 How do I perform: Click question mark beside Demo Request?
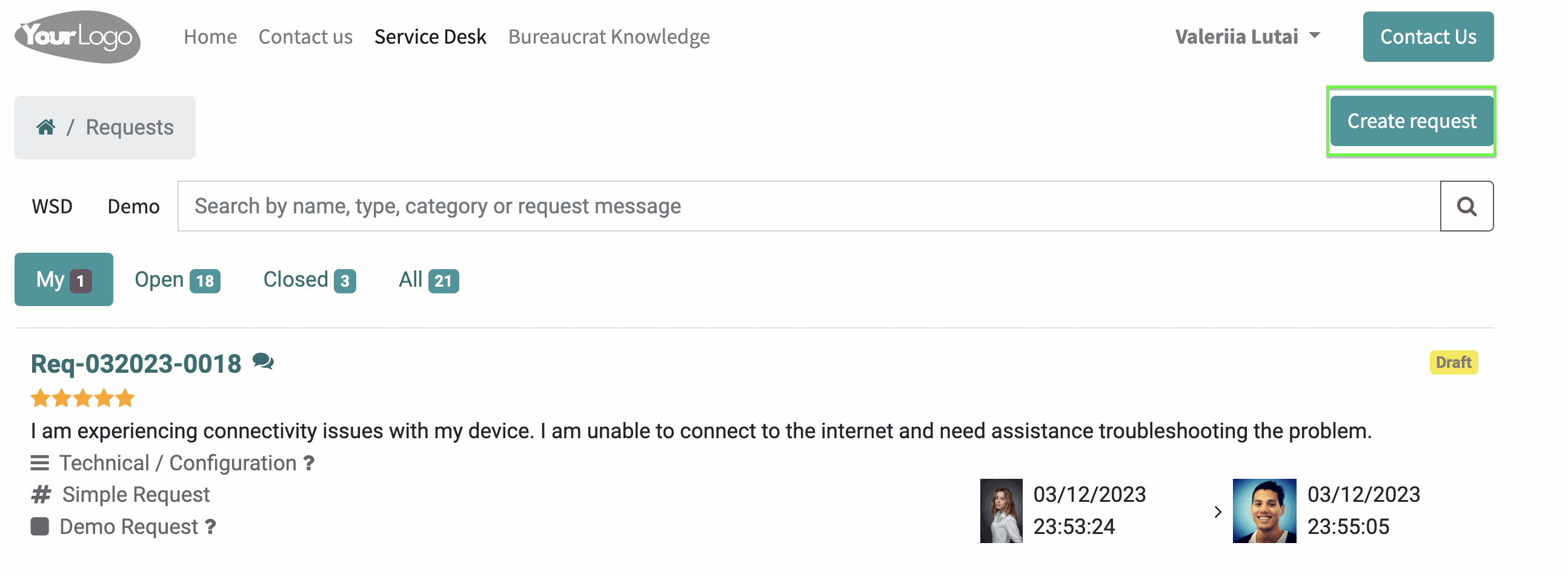pyautogui.click(x=211, y=527)
